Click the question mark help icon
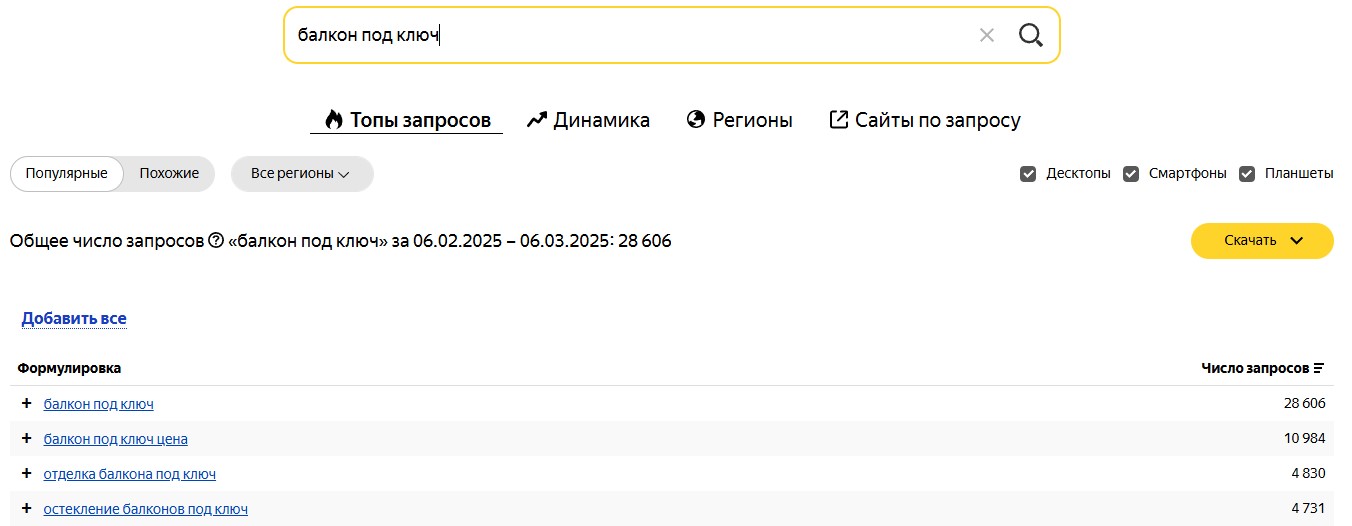 pyautogui.click(x=215, y=241)
